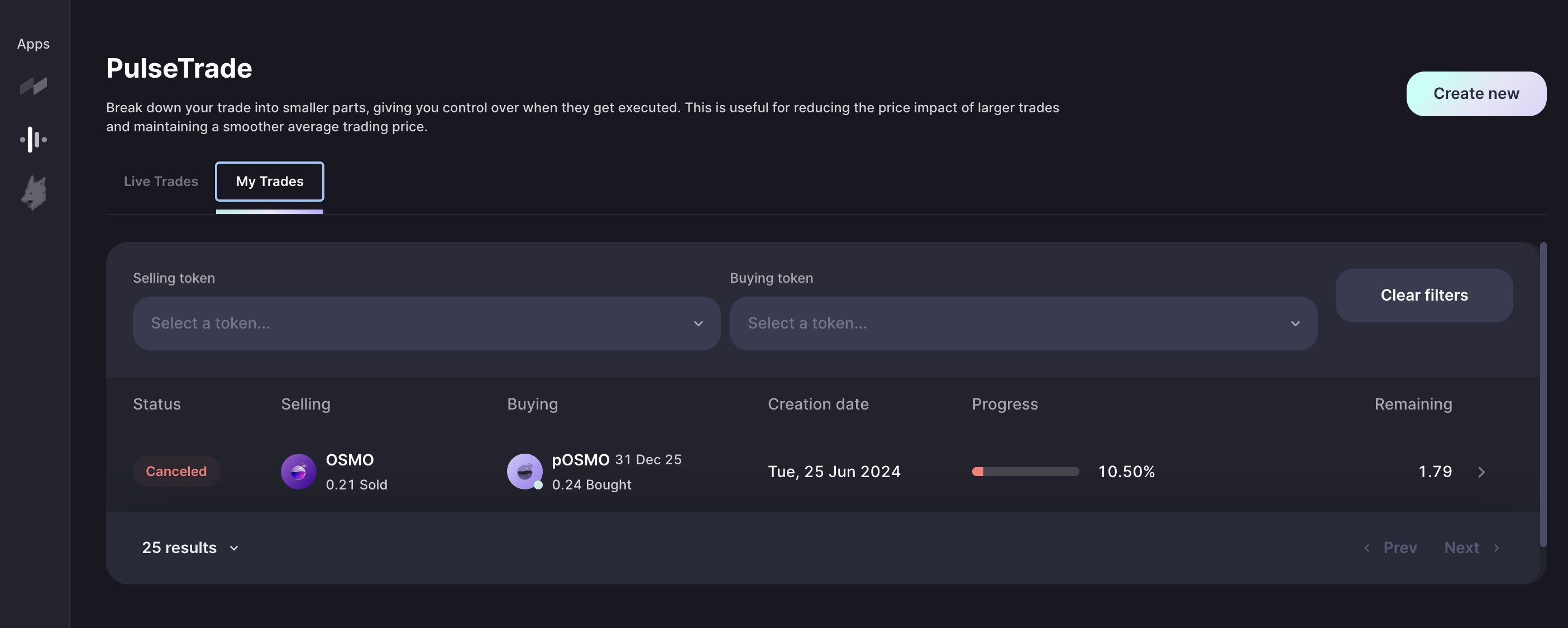Click the Selling column header
This screenshot has width=1568, height=628.
tap(305, 404)
